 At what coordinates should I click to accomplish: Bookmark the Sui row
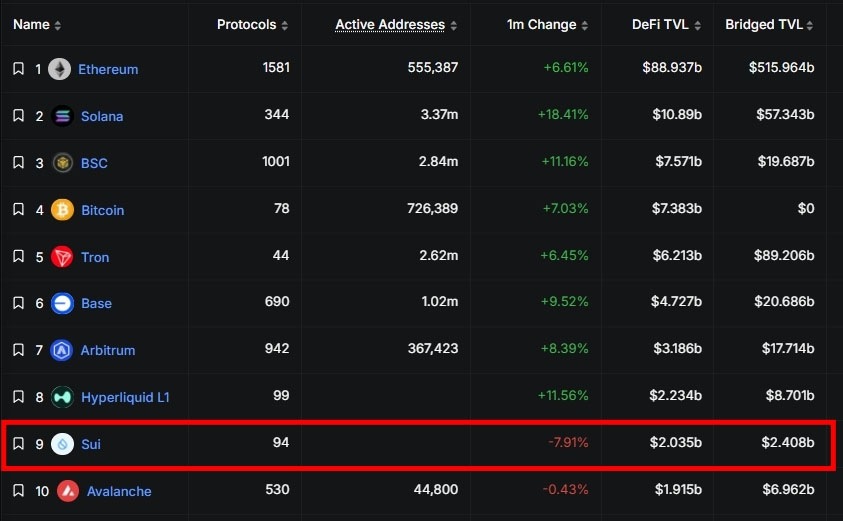tap(18, 444)
